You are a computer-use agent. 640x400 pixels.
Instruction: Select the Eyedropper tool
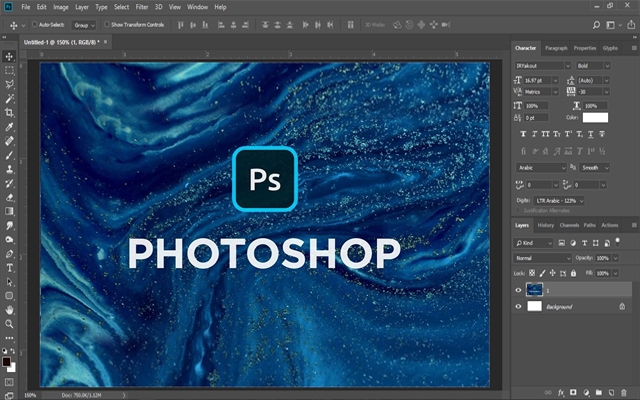[9, 127]
